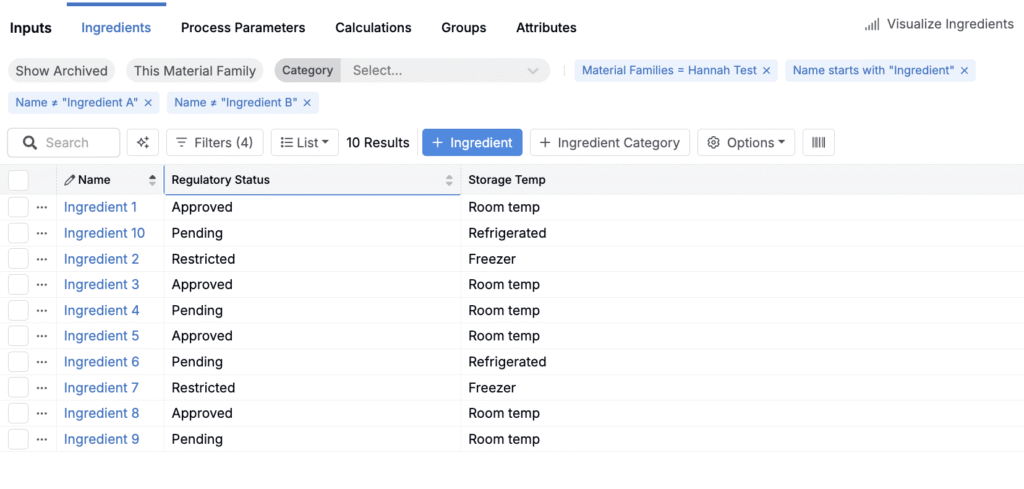Screen dimensions: 1024x489
Task: Open the three-dot menu for Ingredient 1
Action: pyautogui.click(x=42, y=208)
